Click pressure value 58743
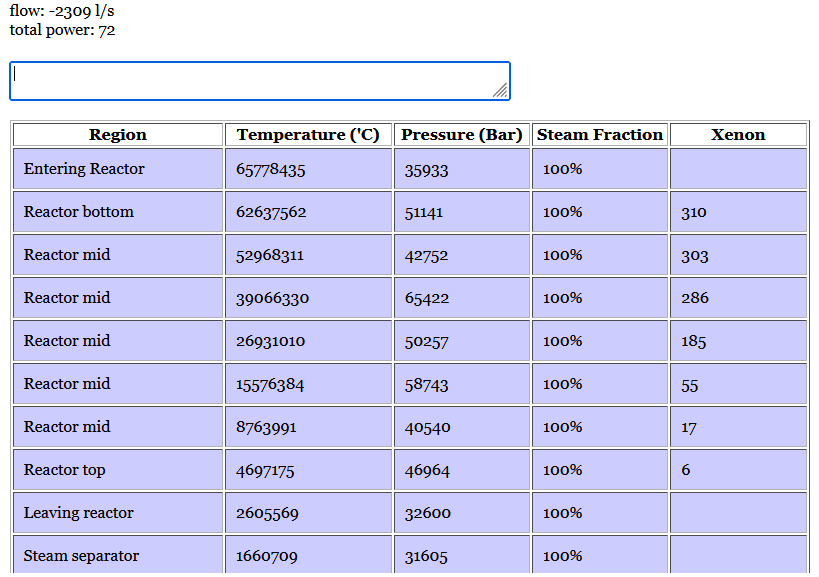819x577 pixels. point(426,385)
